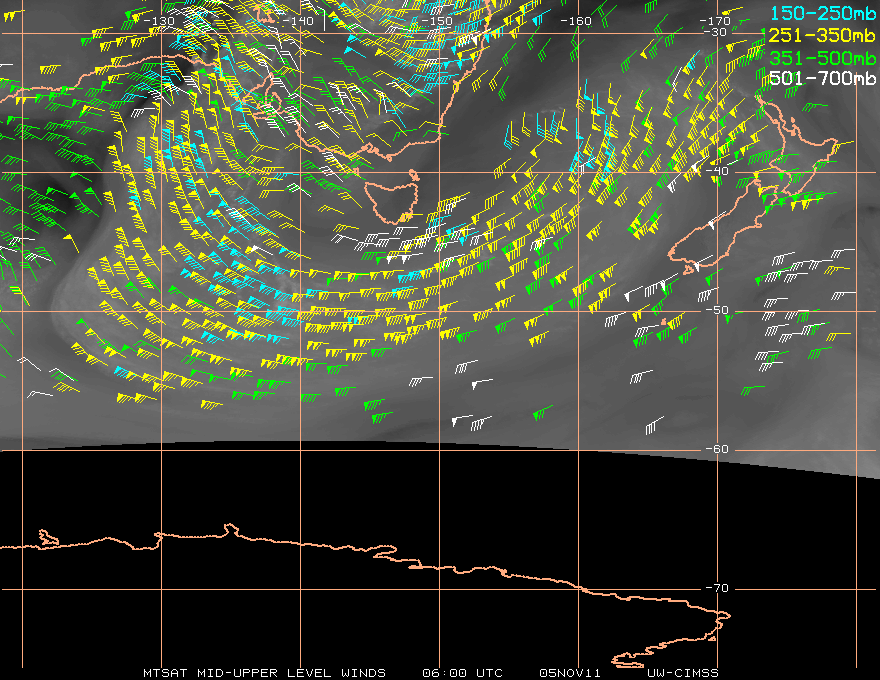This screenshot has width=880, height=680.
Task: Click the -150 longitude label
Action: [x=437, y=21]
